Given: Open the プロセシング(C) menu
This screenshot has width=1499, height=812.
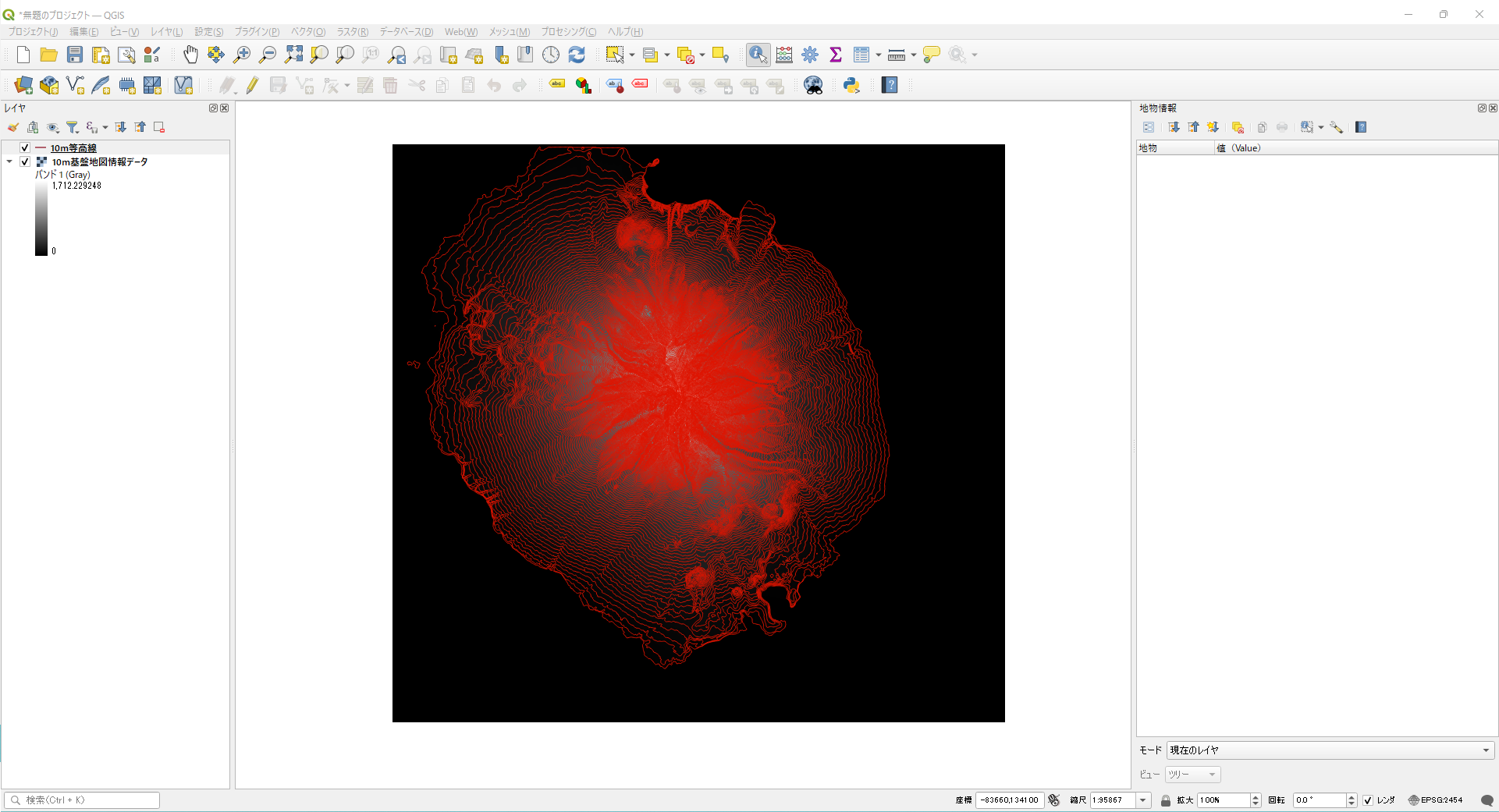Looking at the screenshot, I should pyautogui.click(x=568, y=32).
